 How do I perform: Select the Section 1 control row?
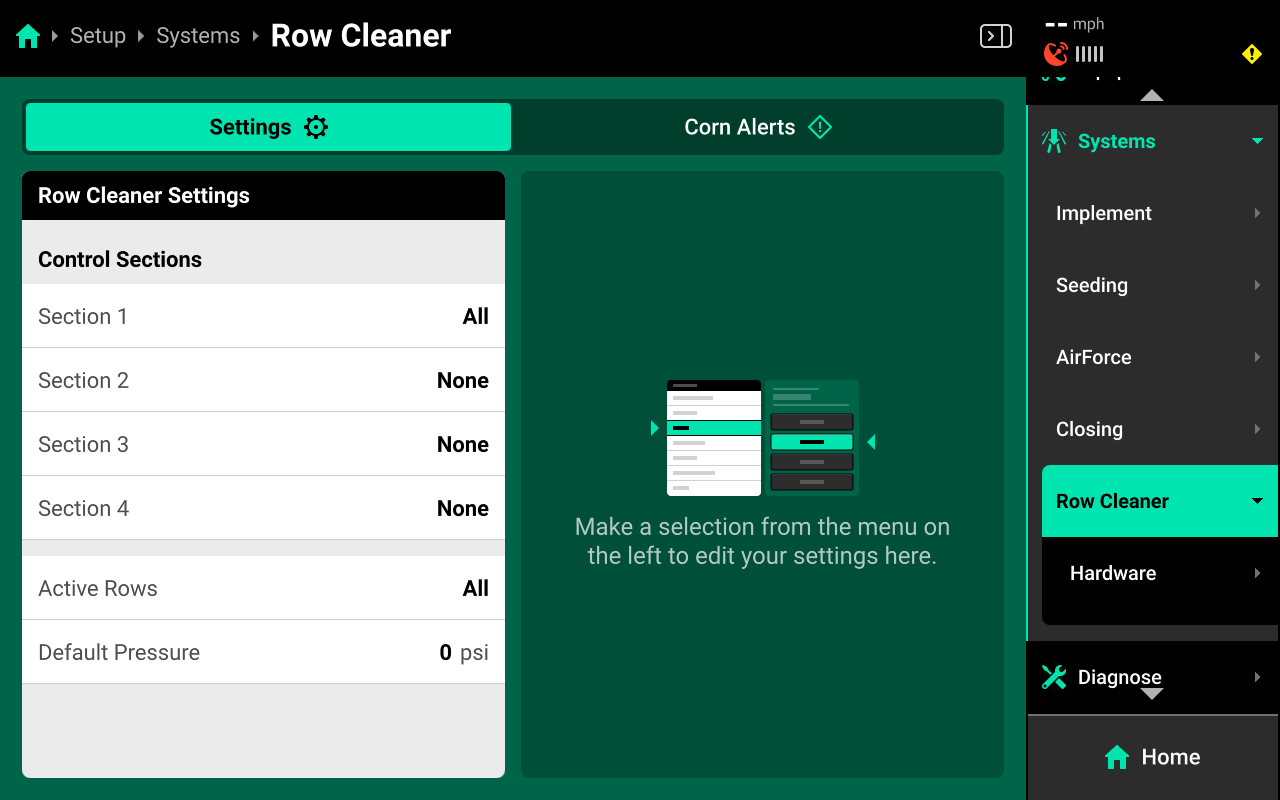pos(263,316)
